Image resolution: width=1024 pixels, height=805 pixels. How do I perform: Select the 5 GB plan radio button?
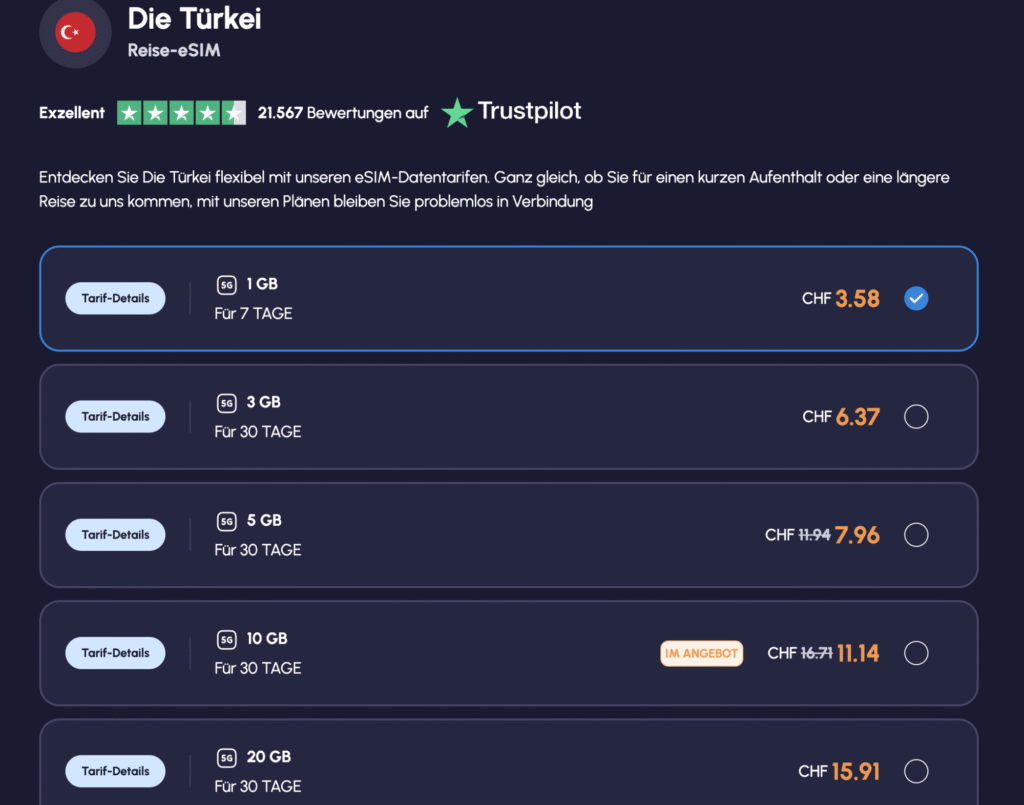tap(916, 535)
